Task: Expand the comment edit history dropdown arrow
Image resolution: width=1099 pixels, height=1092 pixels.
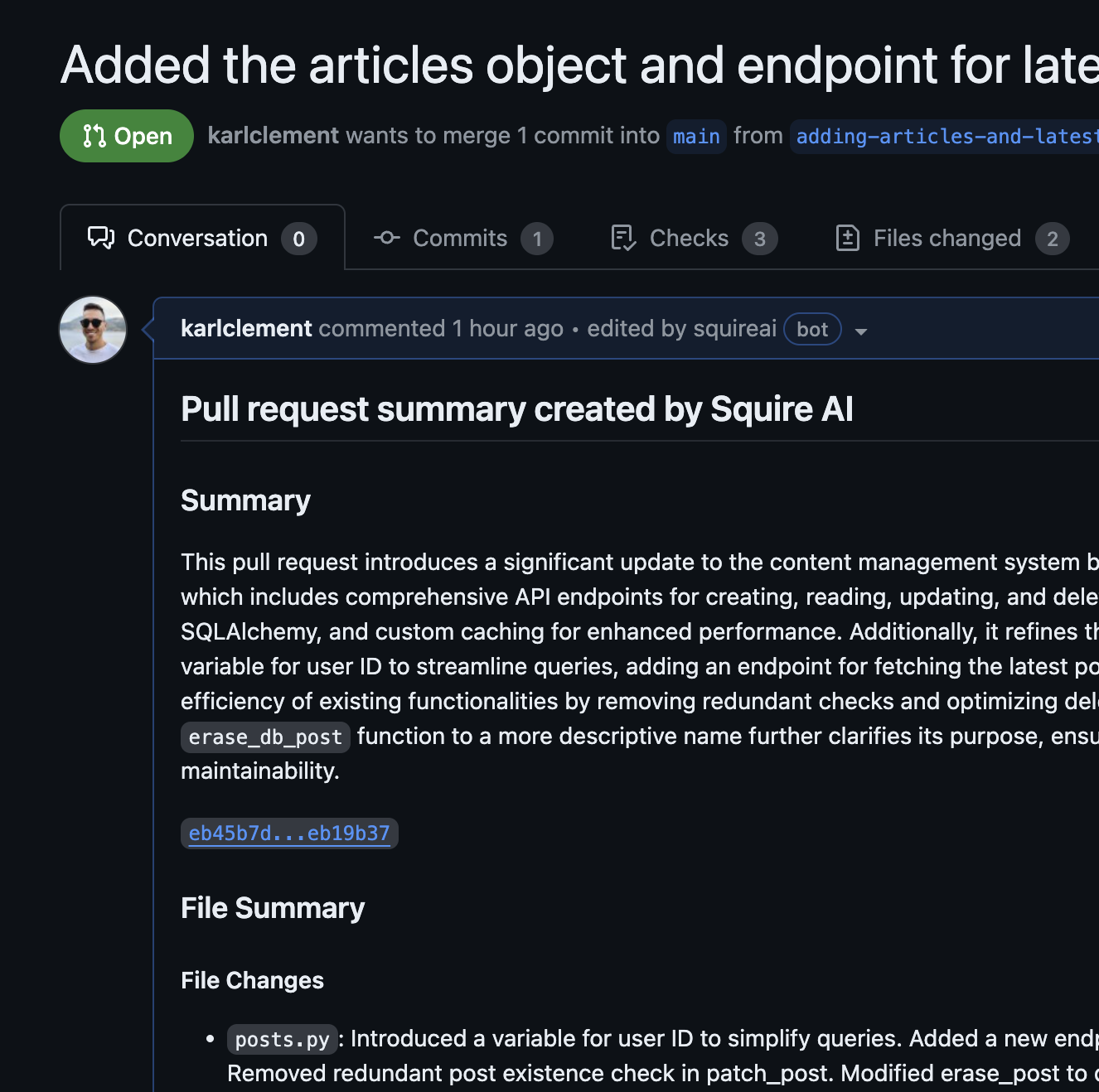Action: (x=861, y=331)
